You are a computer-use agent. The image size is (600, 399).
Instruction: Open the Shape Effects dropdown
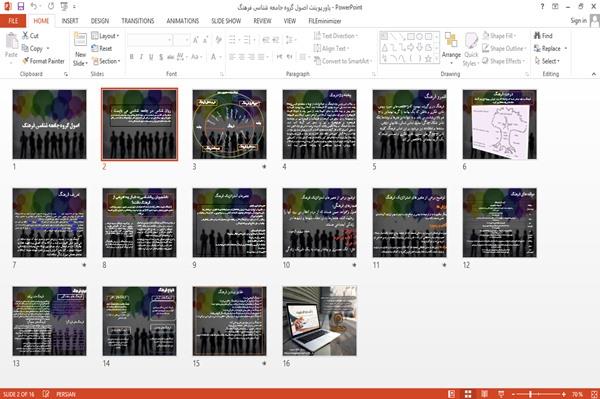click(504, 61)
